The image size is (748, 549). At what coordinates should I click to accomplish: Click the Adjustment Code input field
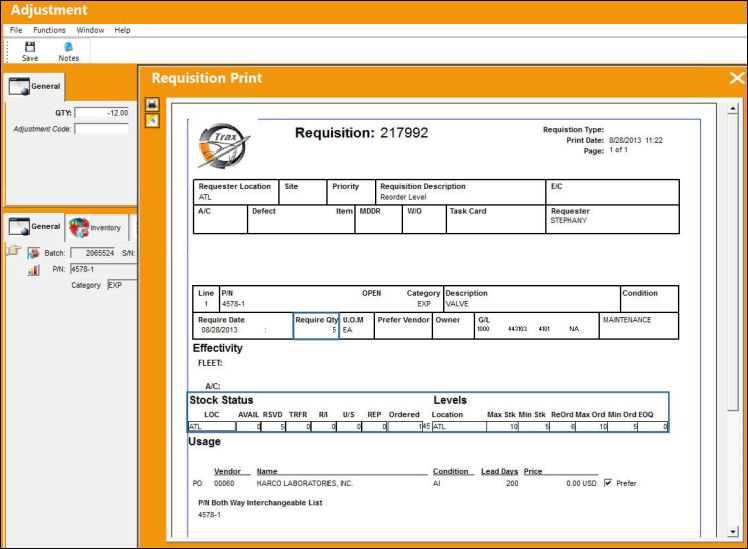pos(102,129)
